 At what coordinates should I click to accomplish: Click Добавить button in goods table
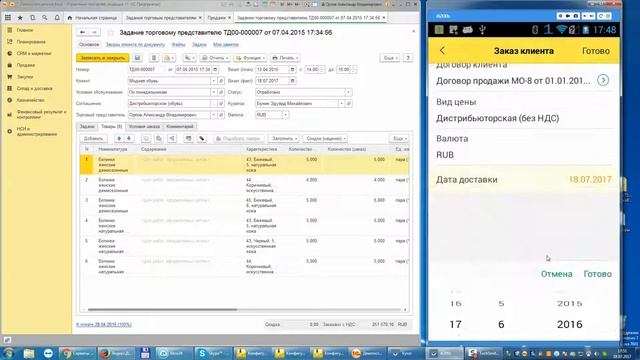pyautogui.click(x=93, y=139)
